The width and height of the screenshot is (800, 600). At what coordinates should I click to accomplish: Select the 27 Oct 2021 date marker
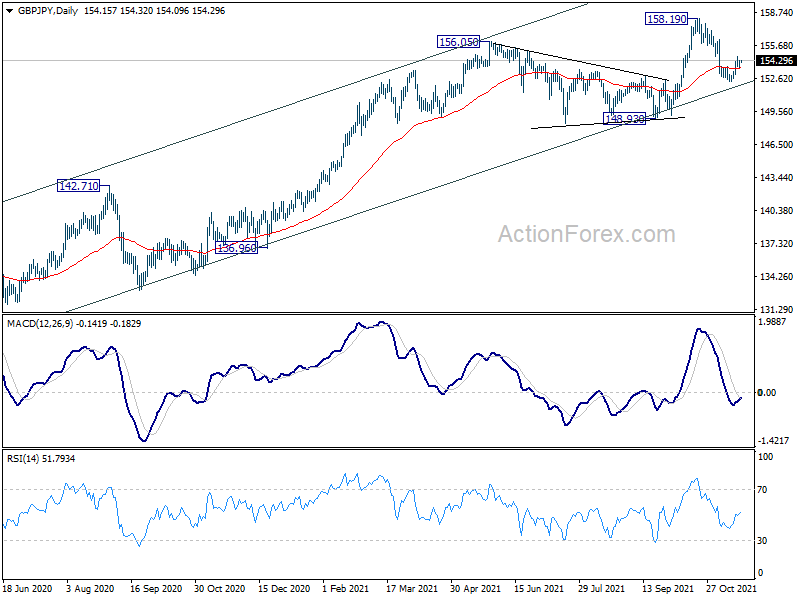(731, 588)
